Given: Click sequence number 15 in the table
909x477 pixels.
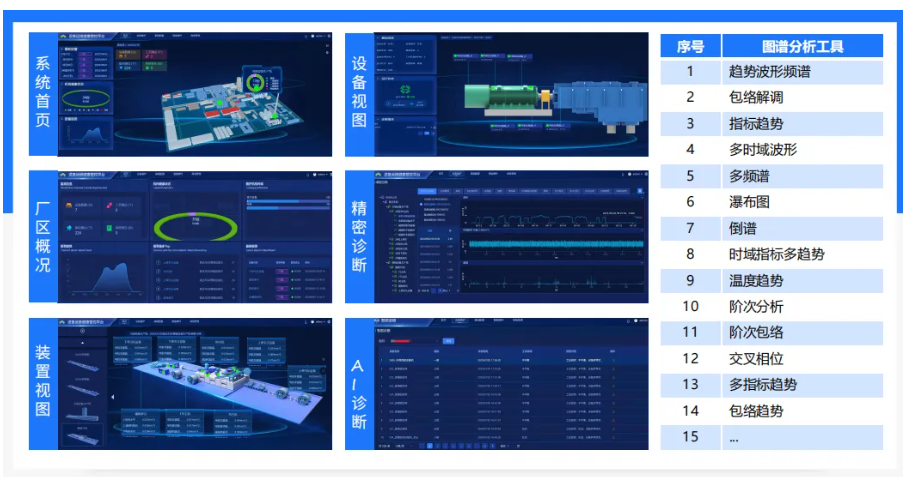Looking at the screenshot, I should [690, 436].
